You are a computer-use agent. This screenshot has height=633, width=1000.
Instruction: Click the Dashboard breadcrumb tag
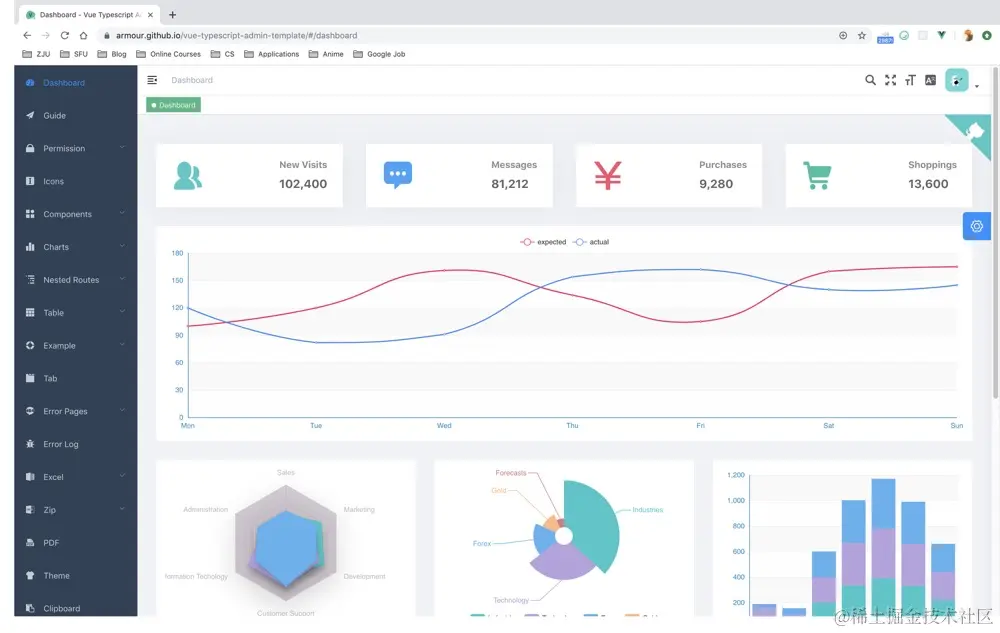click(172, 104)
